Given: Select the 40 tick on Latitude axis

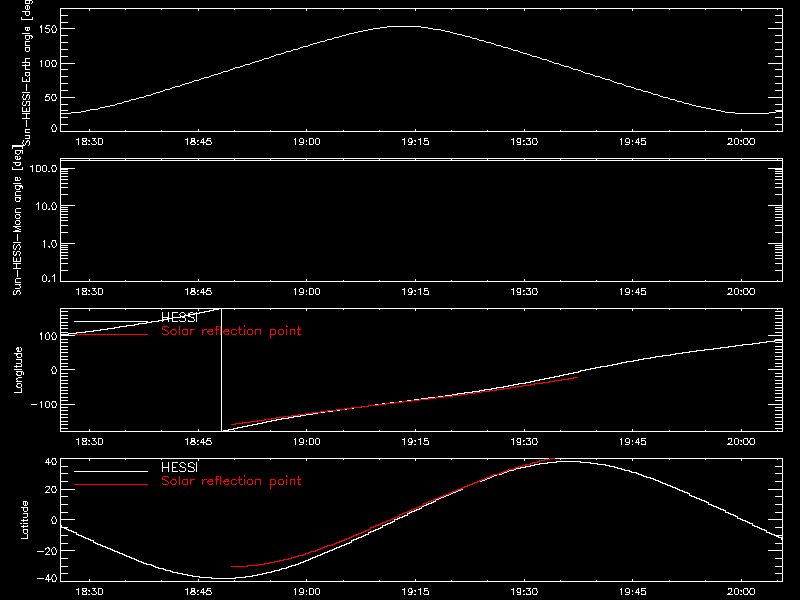Looking at the screenshot, I should click(51, 462).
